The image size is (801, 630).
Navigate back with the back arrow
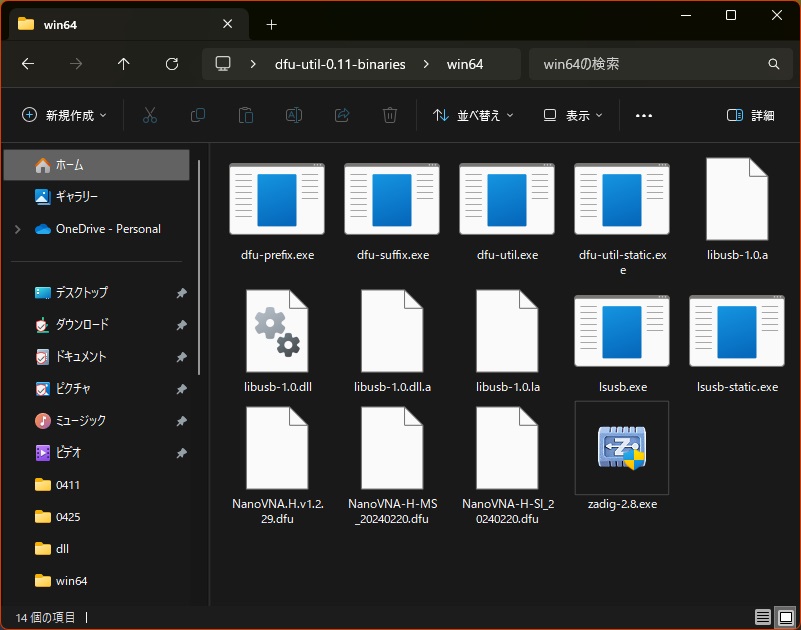(x=28, y=64)
